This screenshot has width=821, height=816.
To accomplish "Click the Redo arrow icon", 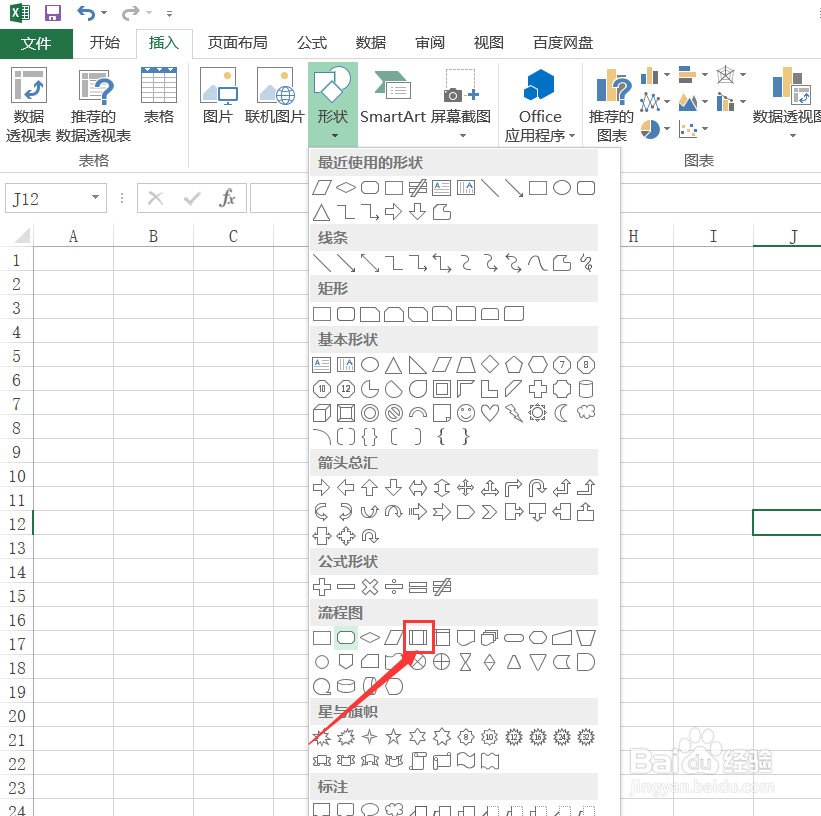I will pos(130,13).
